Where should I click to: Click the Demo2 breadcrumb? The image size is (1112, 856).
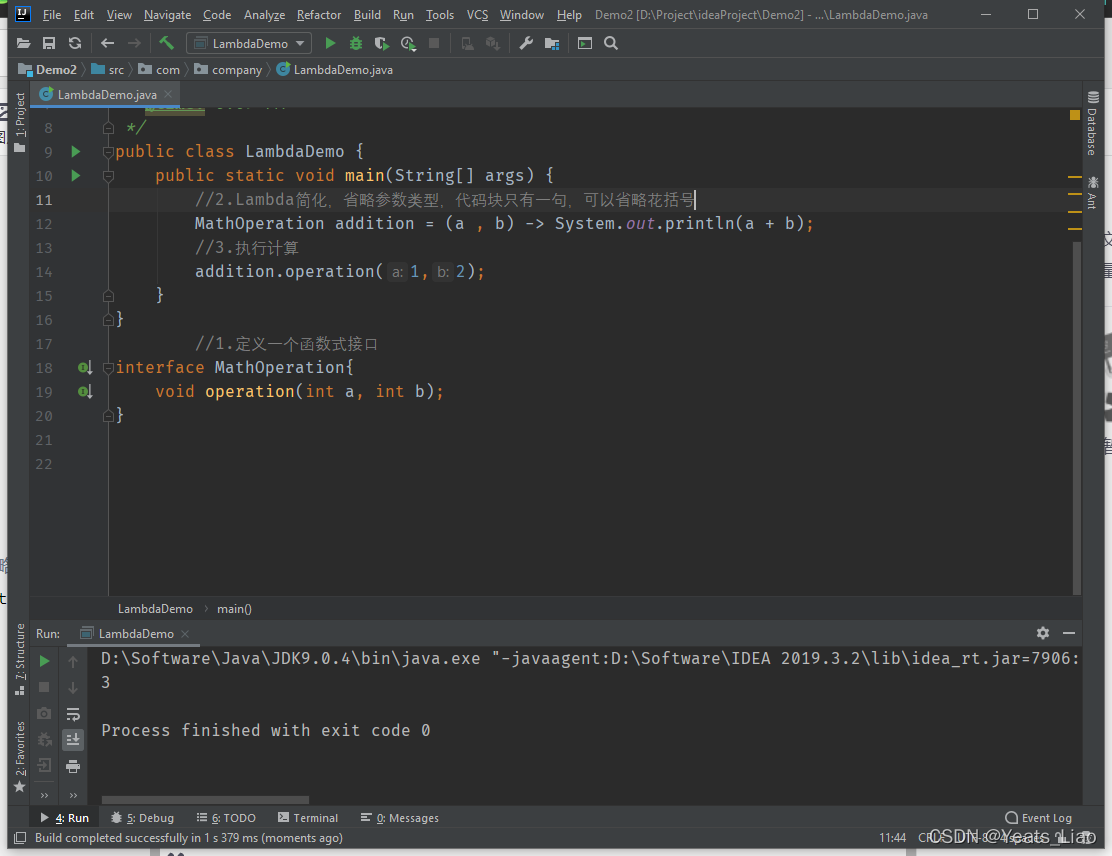coord(48,70)
